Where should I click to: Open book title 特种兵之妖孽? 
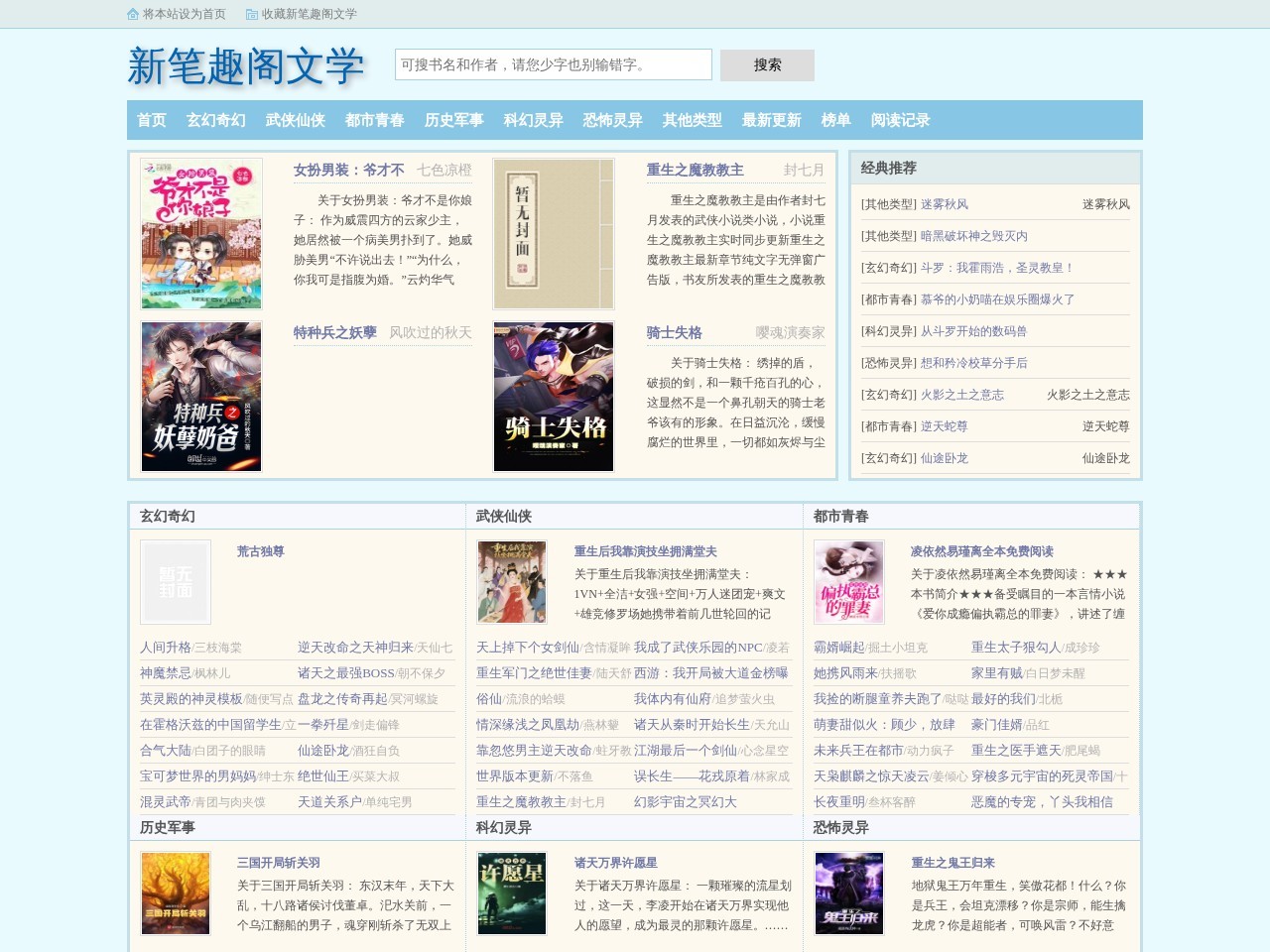[335, 332]
